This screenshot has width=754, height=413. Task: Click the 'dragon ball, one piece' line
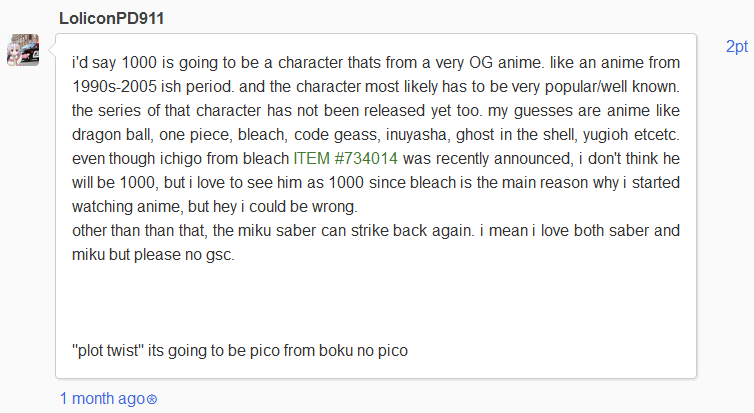point(376,135)
